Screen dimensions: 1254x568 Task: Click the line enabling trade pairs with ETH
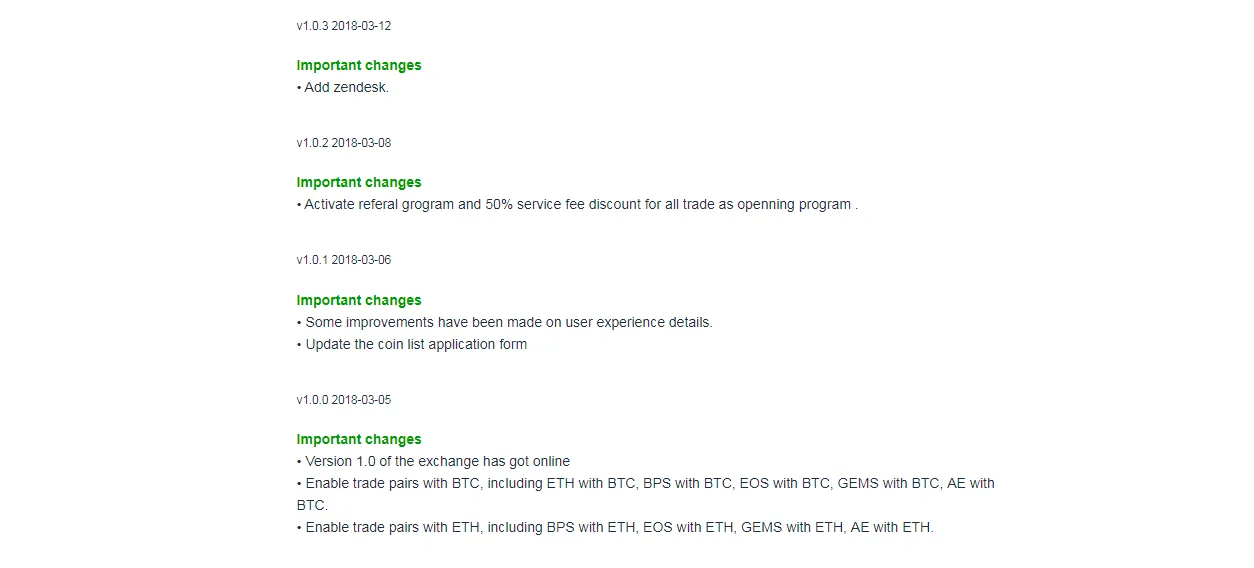tap(615, 527)
